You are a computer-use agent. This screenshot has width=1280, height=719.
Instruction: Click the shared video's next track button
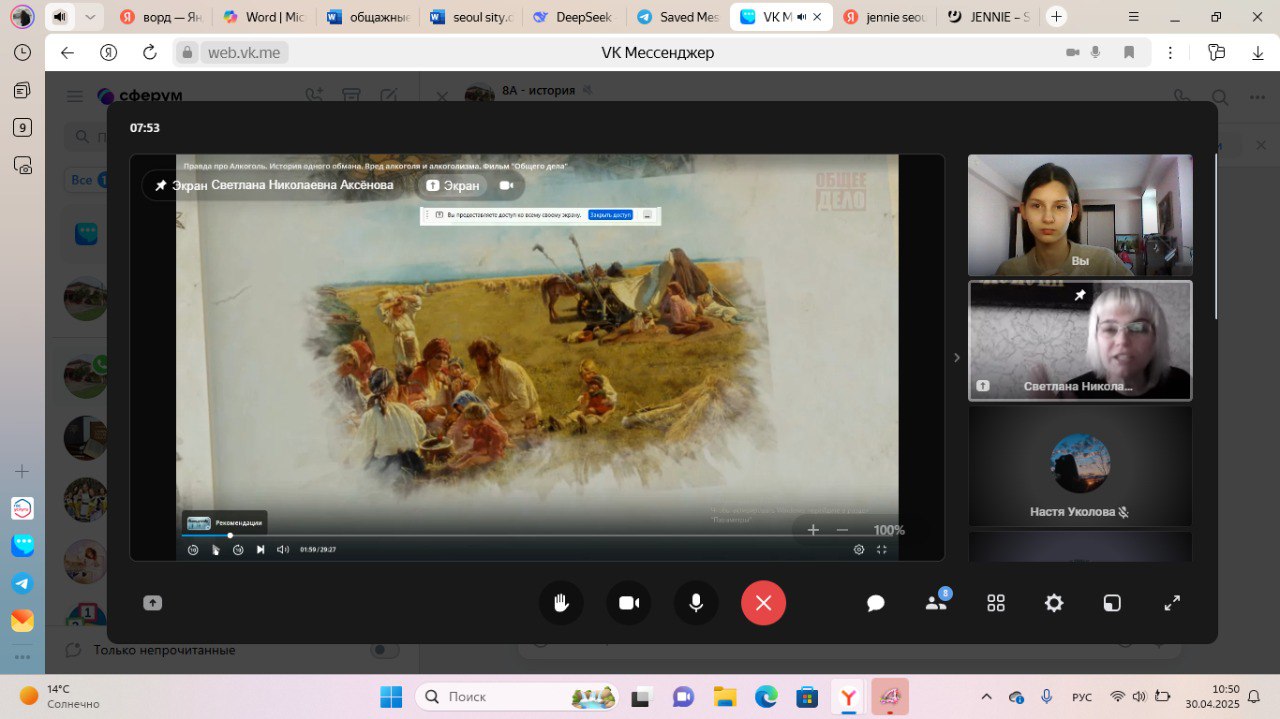[x=261, y=549]
